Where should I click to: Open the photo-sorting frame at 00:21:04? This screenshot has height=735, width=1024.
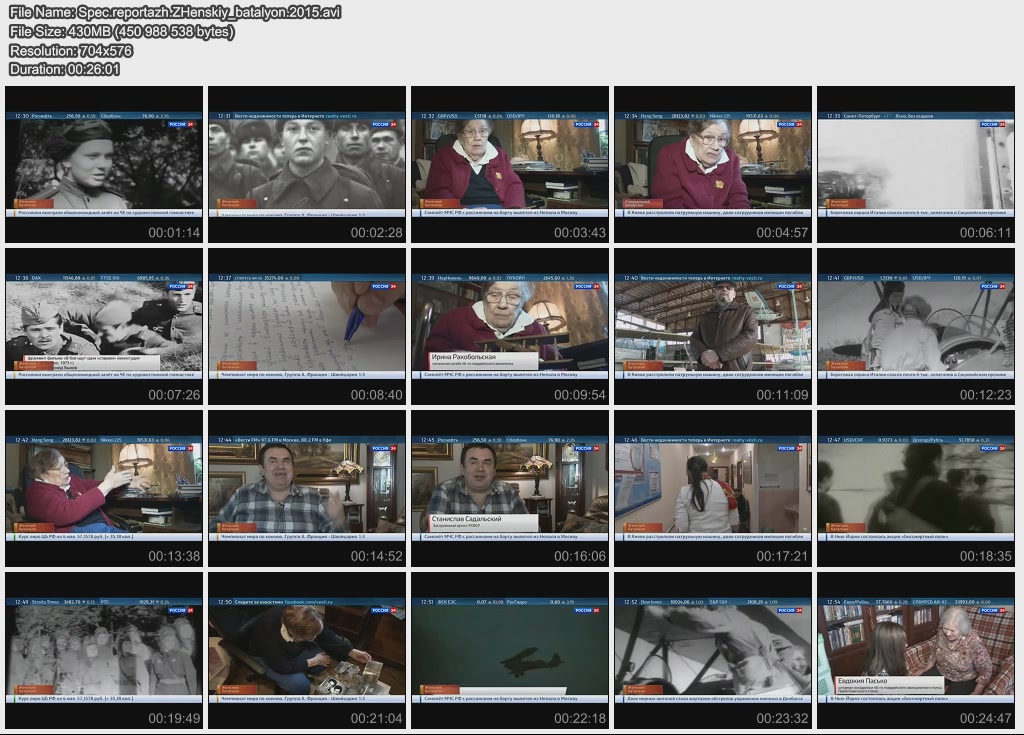pyautogui.click(x=307, y=650)
